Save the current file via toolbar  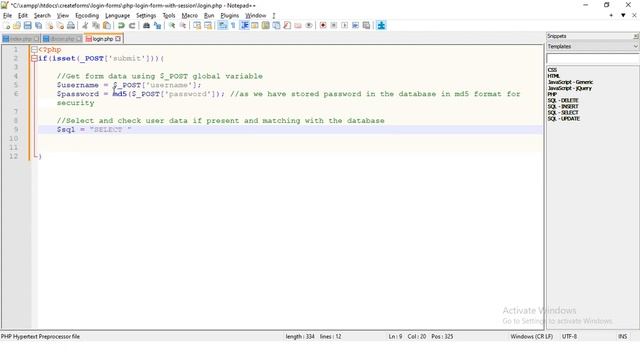click(x=27, y=25)
